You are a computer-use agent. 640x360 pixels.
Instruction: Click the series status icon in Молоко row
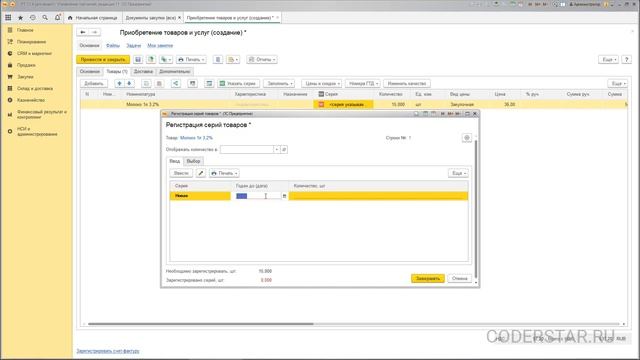click(x=321, y=104)
